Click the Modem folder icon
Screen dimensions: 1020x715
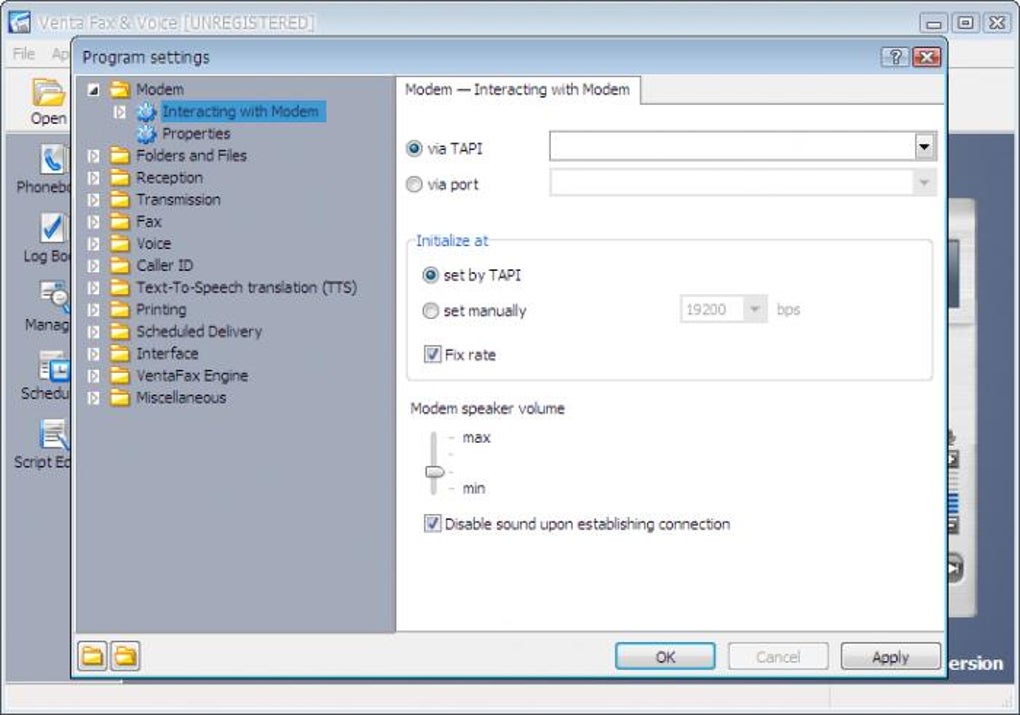120,89
